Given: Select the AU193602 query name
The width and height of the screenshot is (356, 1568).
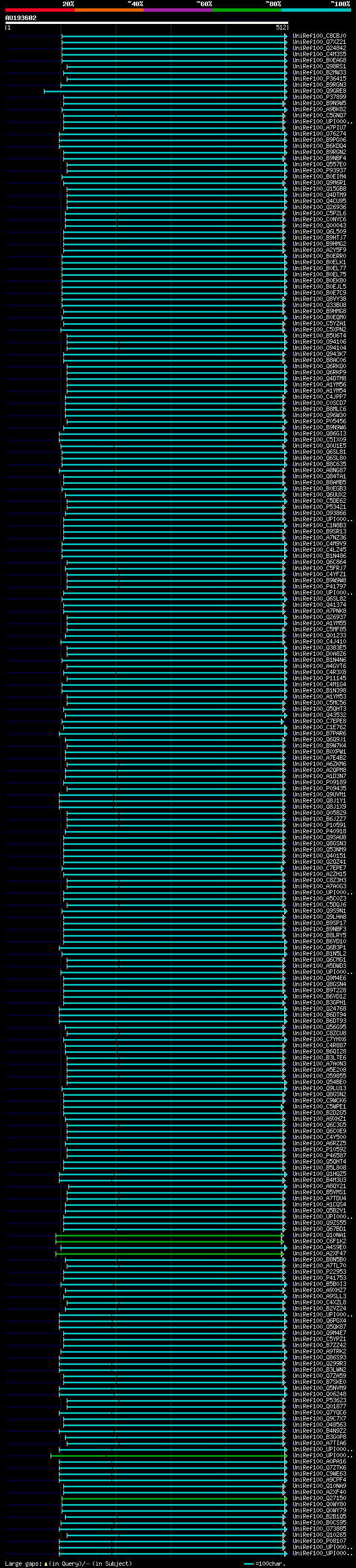Looking at the screenshot, I should [21, 18].
